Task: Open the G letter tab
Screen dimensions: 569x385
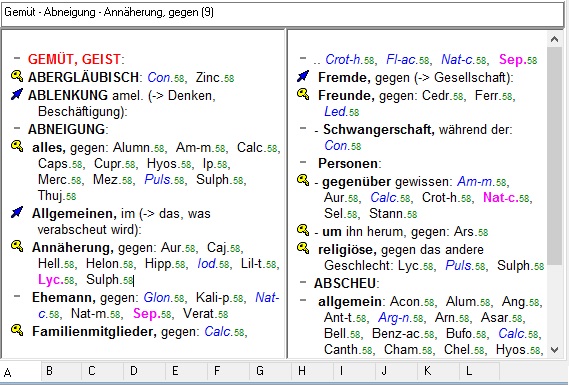Action: coord(270,371)
